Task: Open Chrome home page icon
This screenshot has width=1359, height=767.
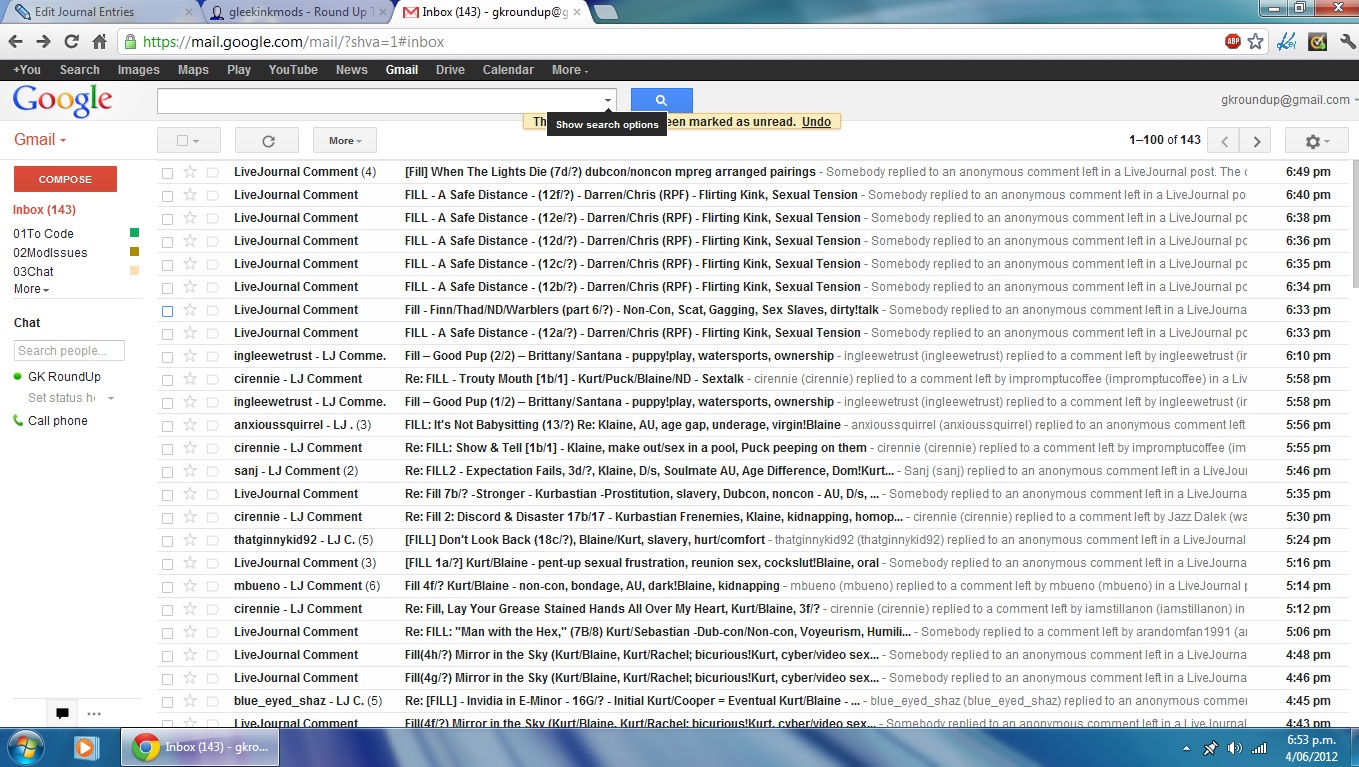Action: 99,42
